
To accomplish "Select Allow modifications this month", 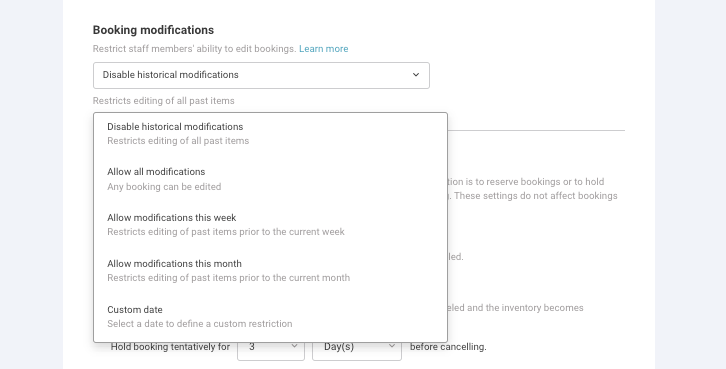I will point(270,270).
